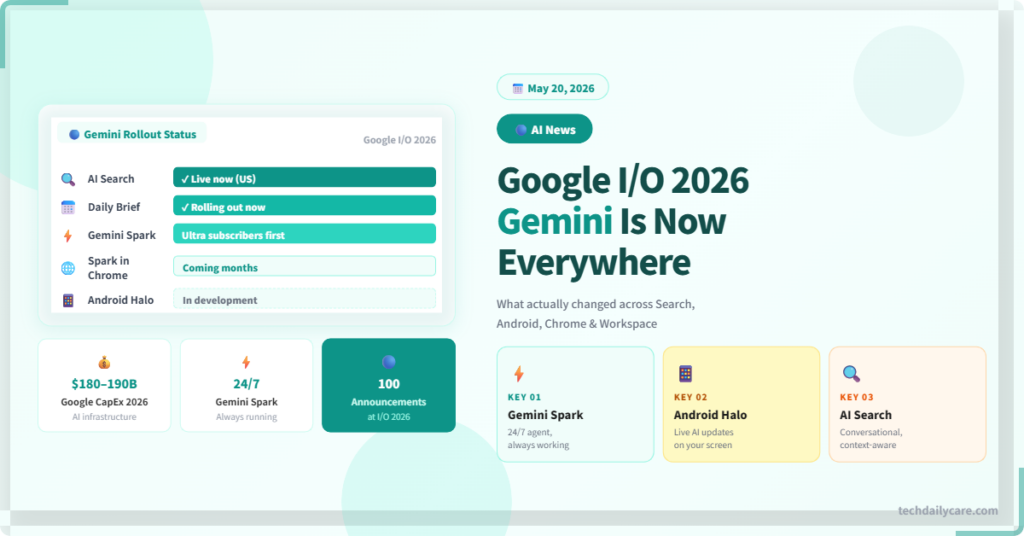1024x536 pixels.
Task: Click the 'Live now (US)' status bar
Action: coord(304,178)
